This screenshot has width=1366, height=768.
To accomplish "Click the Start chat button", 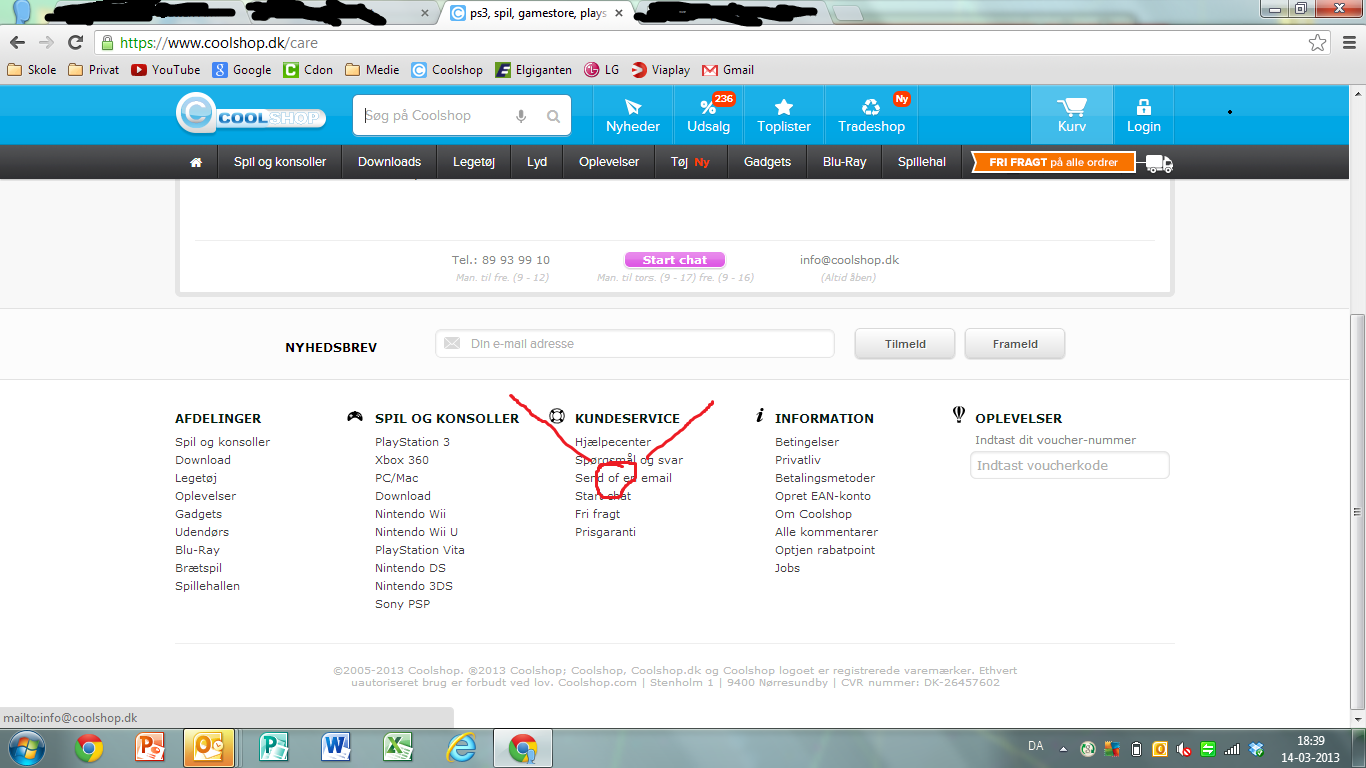I will click(x=675, y=260).
